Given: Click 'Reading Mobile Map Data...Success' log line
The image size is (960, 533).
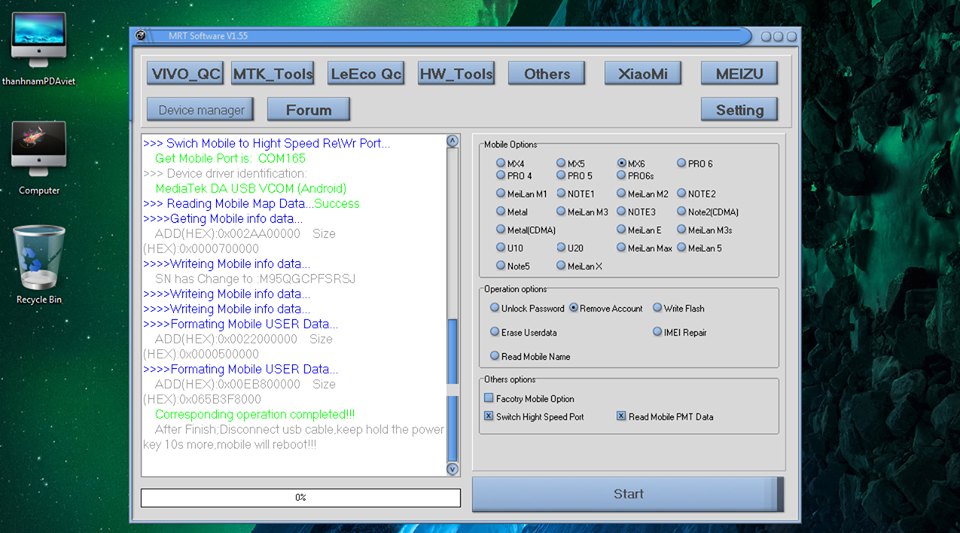Looking at the screenshot, I should click(x=251, y=204).
